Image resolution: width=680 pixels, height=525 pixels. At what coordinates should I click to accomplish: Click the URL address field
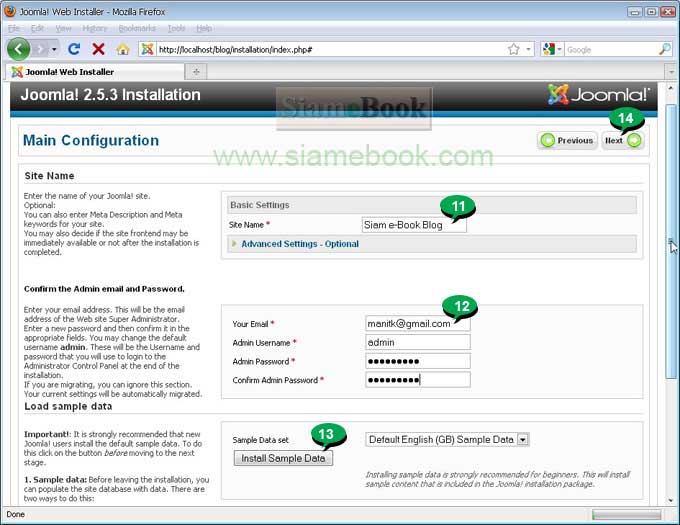tap(330, 50)
